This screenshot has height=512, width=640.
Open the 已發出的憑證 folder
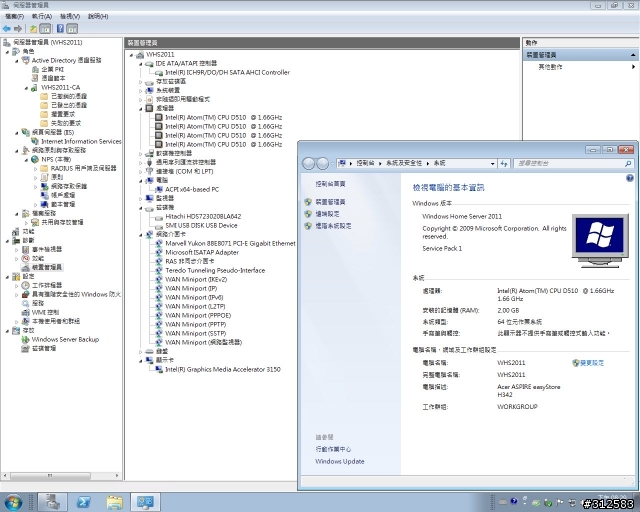(x=69, y=105)
